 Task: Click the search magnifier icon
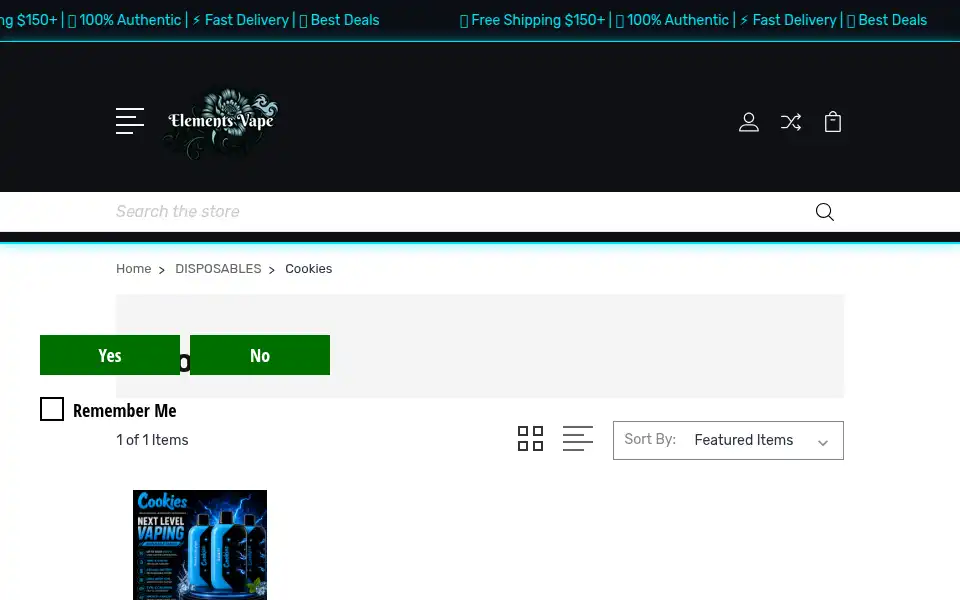(825, 212)
